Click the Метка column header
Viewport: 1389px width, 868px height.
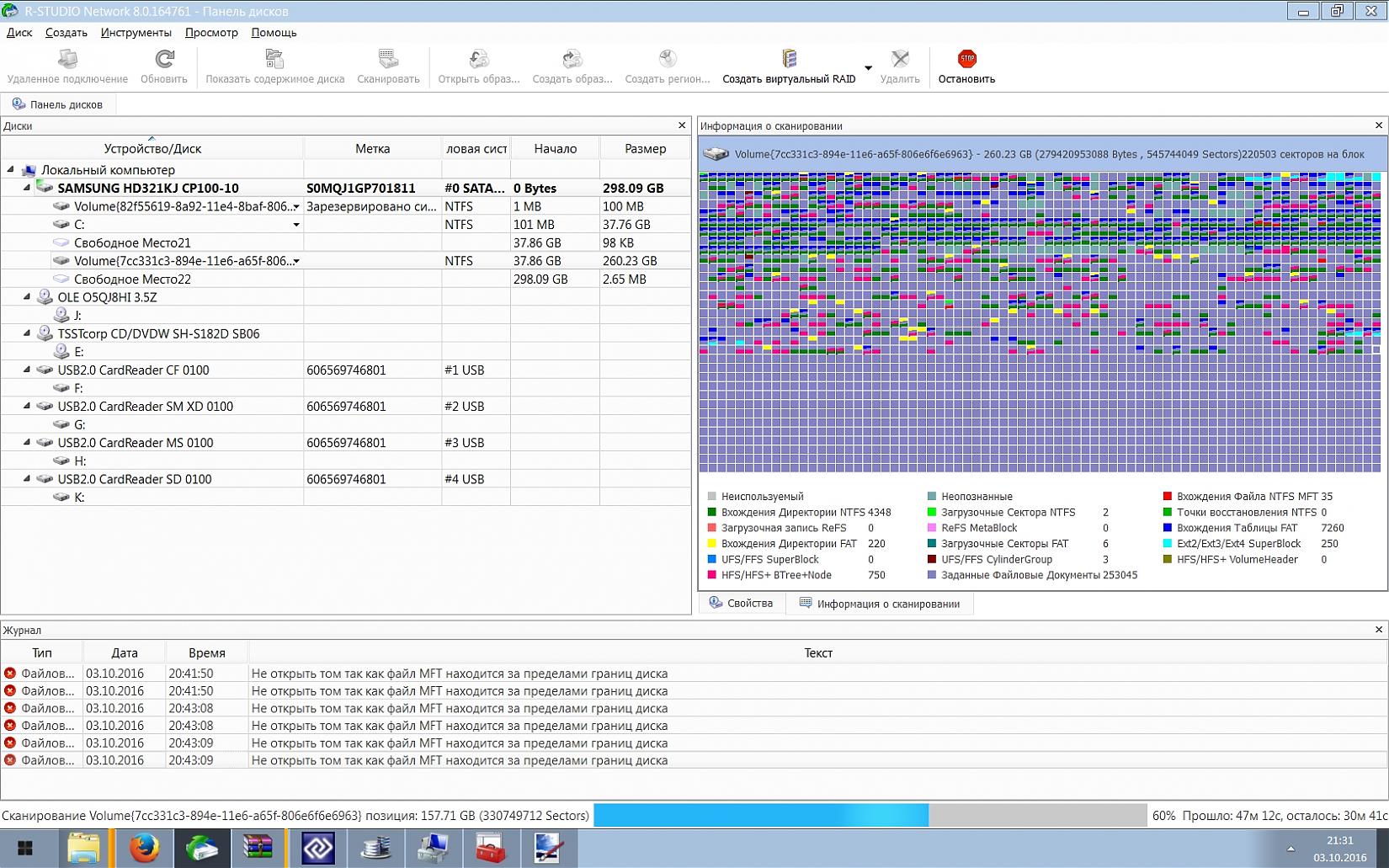tap(372, 148)
